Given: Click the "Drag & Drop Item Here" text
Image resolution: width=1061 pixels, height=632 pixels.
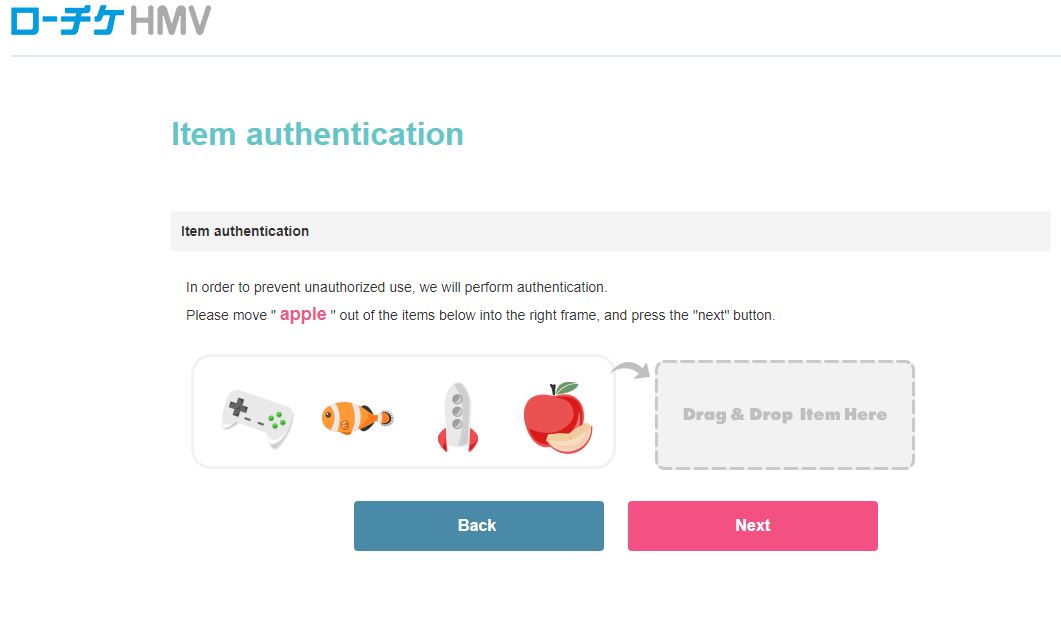Looking at the screenshot, I should pos(785,415).
